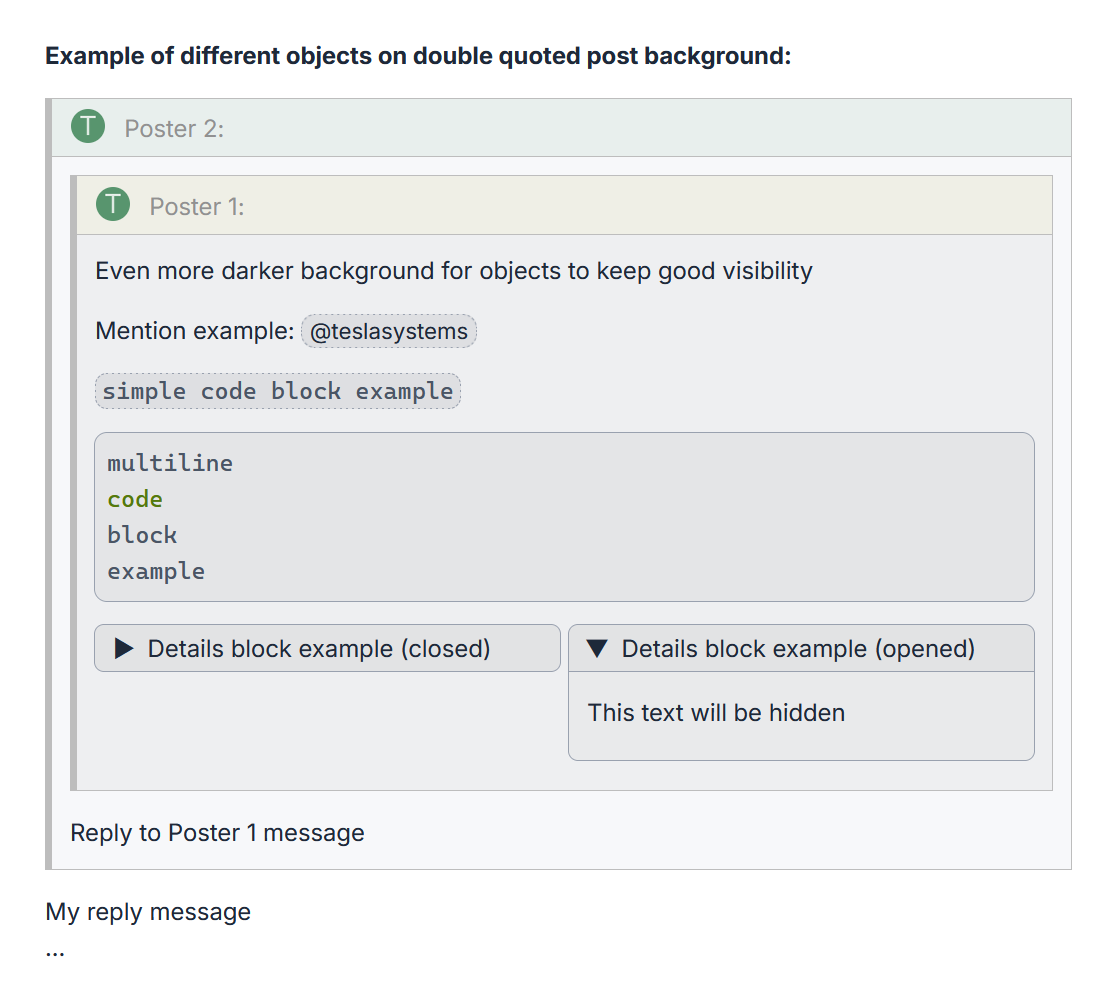Collapse the opened details block triangle

pos(597,649)
